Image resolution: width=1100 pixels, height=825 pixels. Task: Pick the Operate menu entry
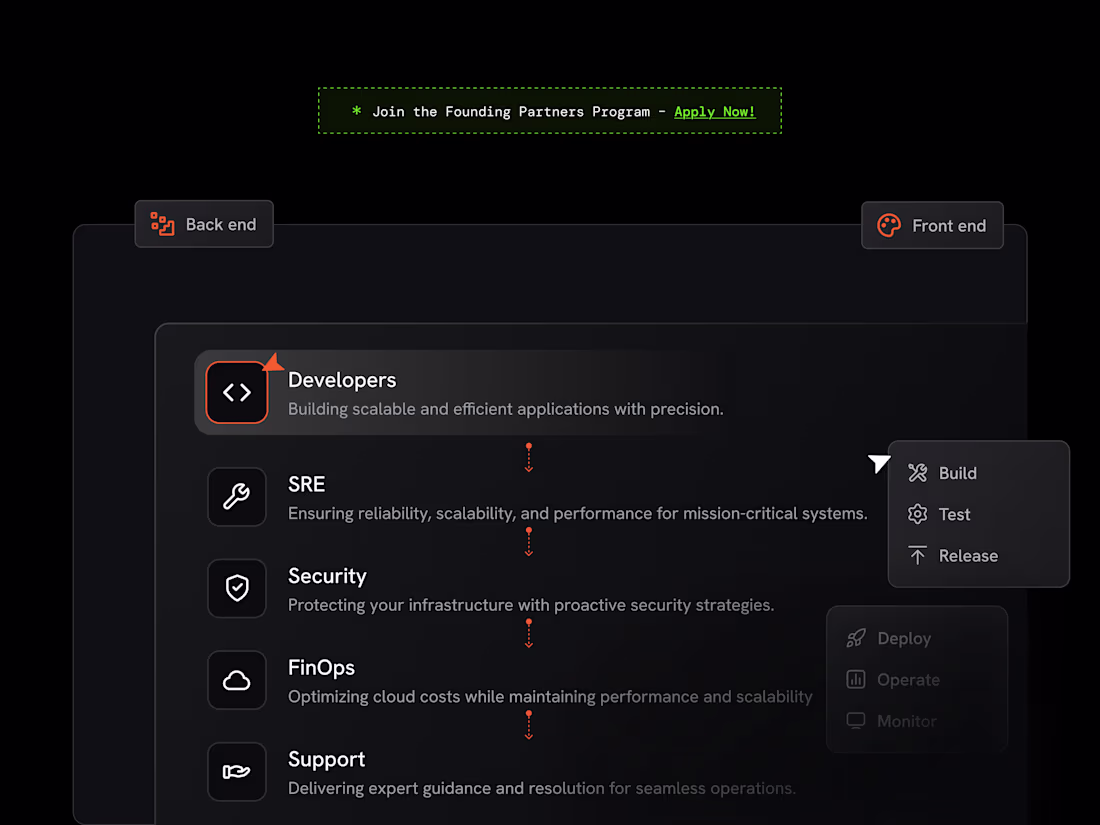point(908,680)
